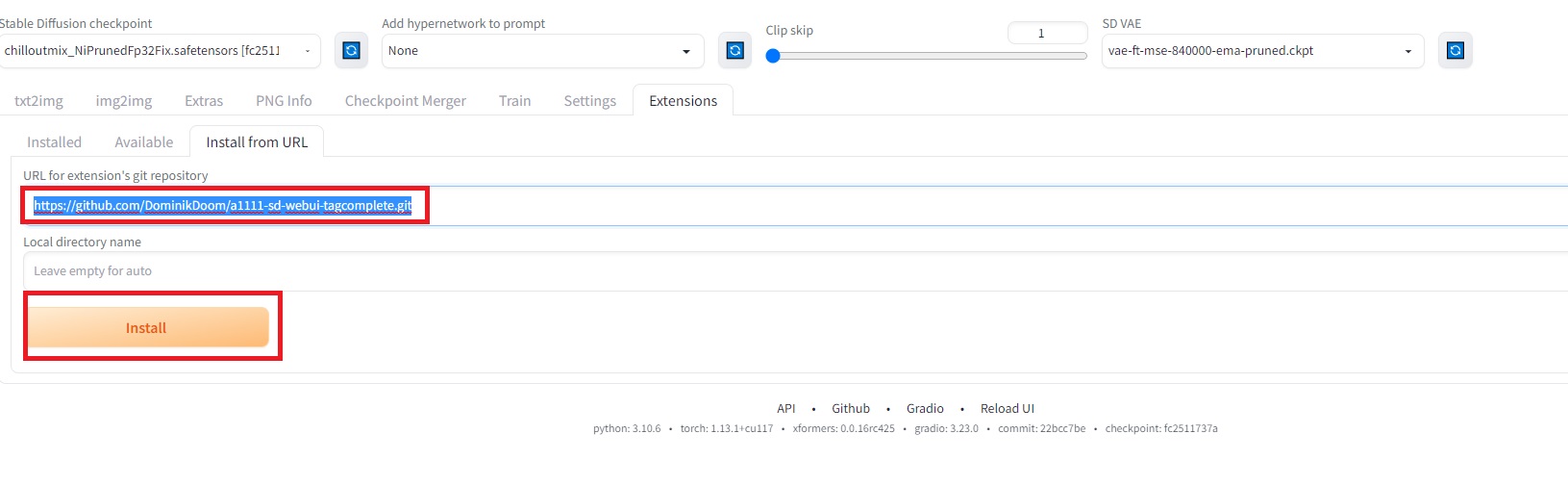
Task: Click the Reload UI link
Action: 1008,409
